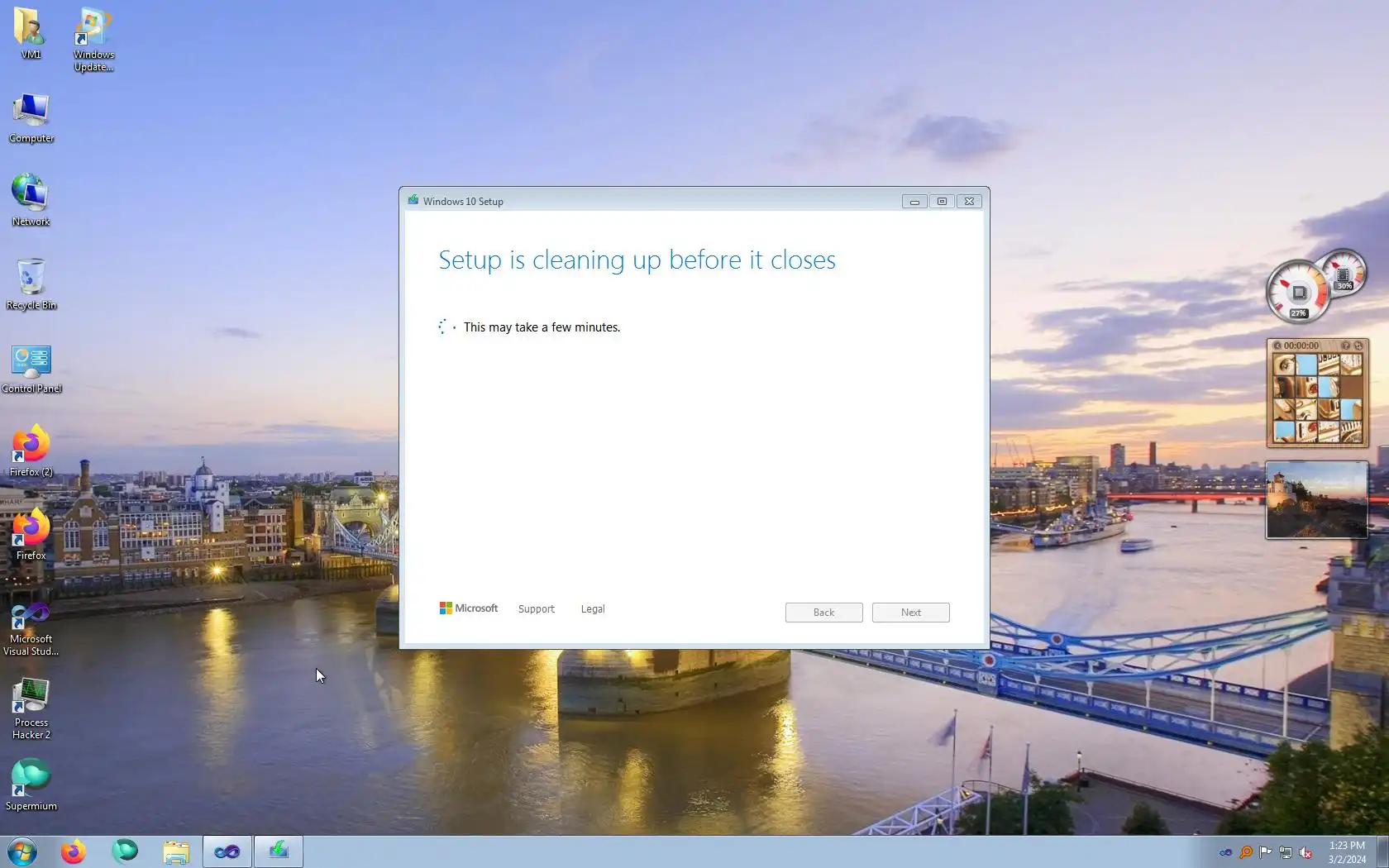
Task: Click the puzzle timer 00:00:00
Action: (x=1301, y=346)
